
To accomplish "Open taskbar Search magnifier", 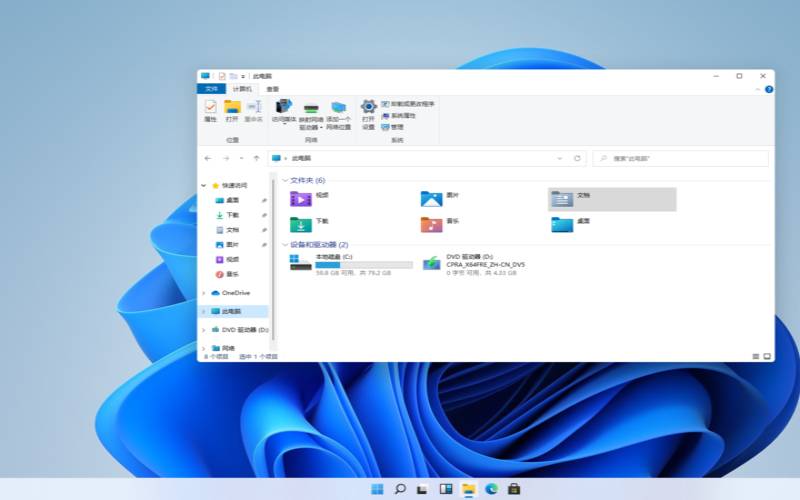I will 400,489.
